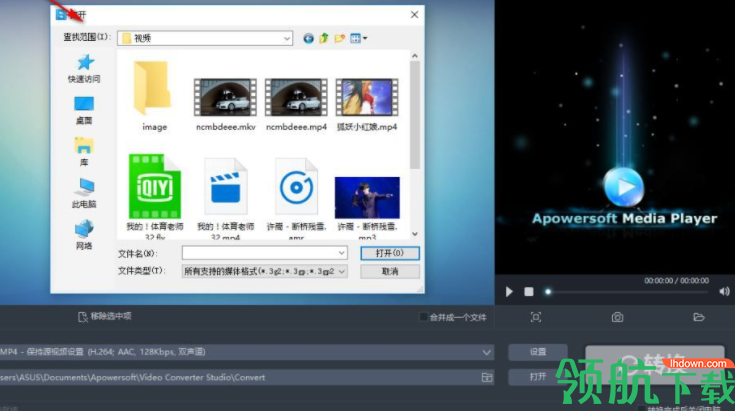Click the Cancel (取消) button

pyautogui.click(x=390, y=271)
